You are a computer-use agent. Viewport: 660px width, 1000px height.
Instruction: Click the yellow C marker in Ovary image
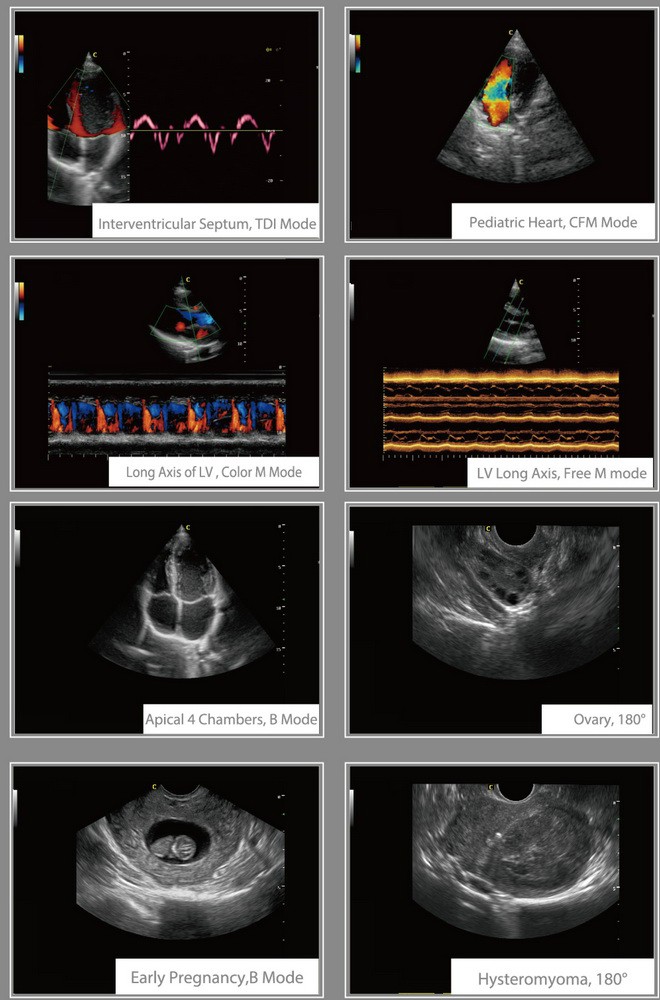[x=487, y=528]
